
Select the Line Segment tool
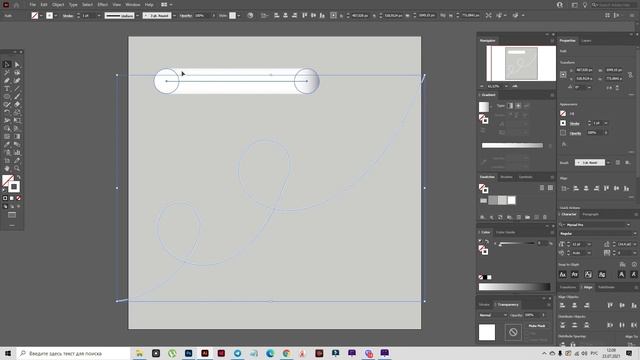pos(17,89)
